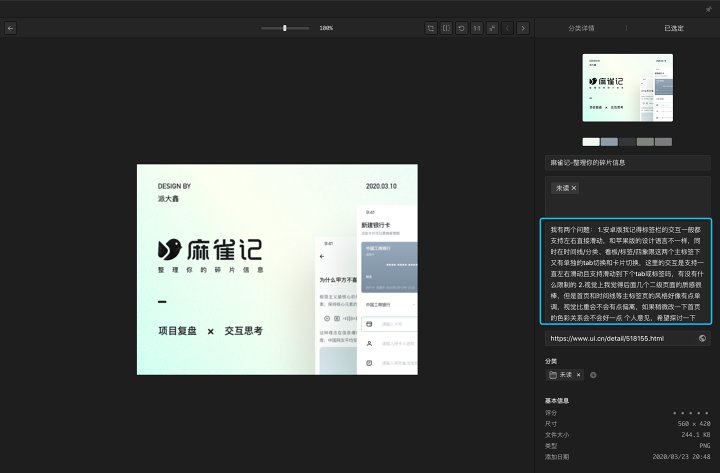Screen dimensions: 720x473
Task: Click the preview thumbnail in the right panel
Action: pyautogui.click(x=628, y=88)
